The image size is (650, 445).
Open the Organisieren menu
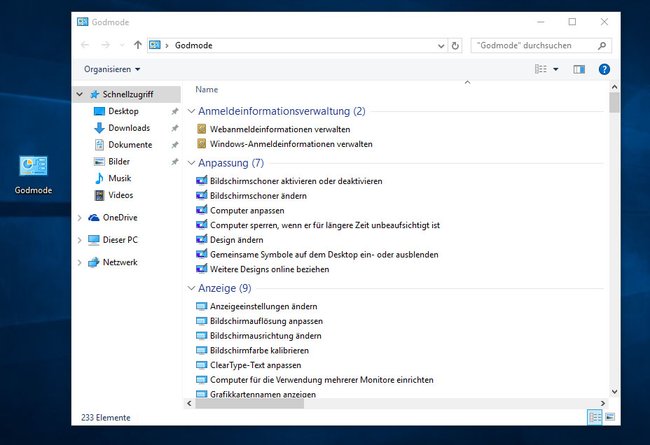point(112,69)
